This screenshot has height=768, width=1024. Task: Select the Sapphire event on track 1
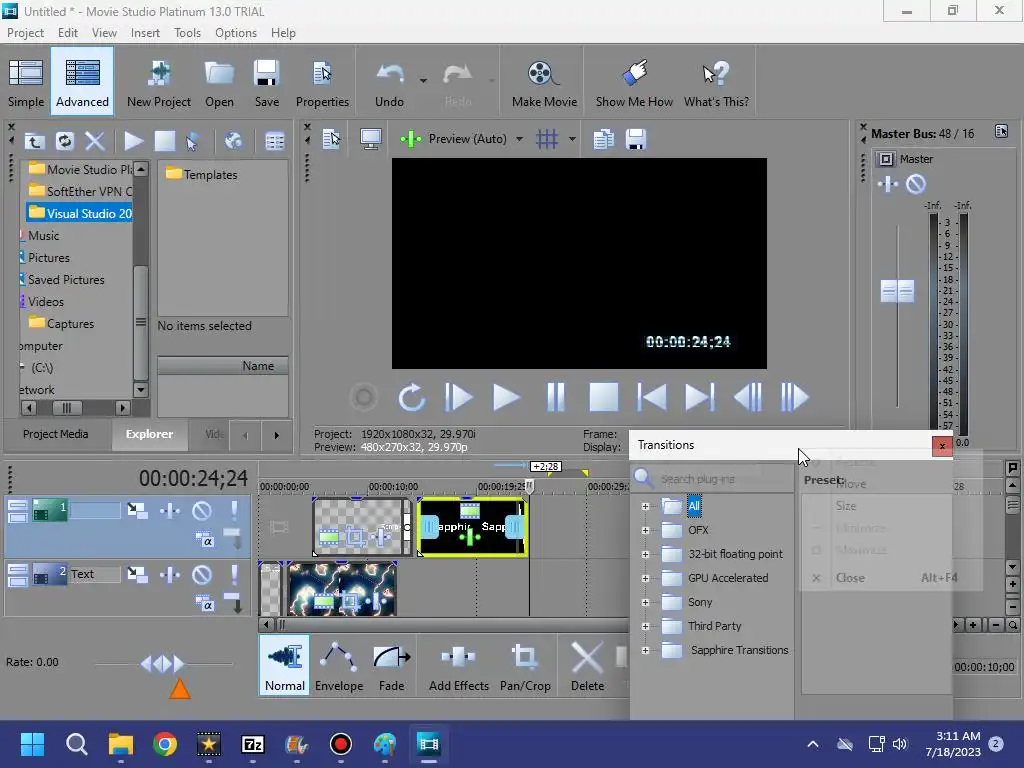(x=472, y=527)
